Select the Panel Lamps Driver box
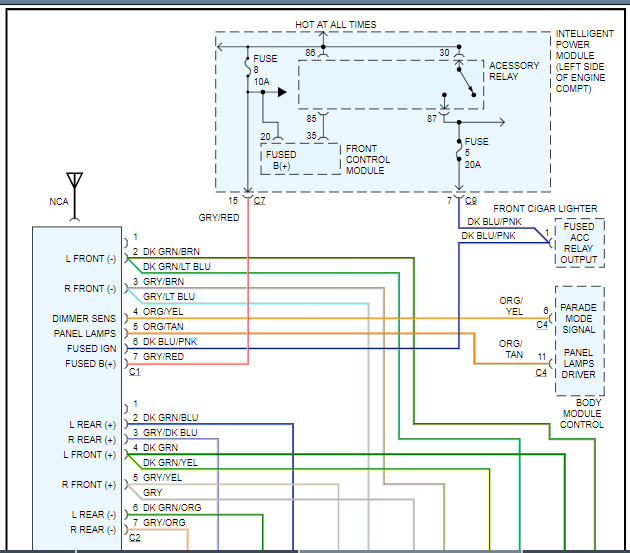630x553 pixels. tap(579, 364)
